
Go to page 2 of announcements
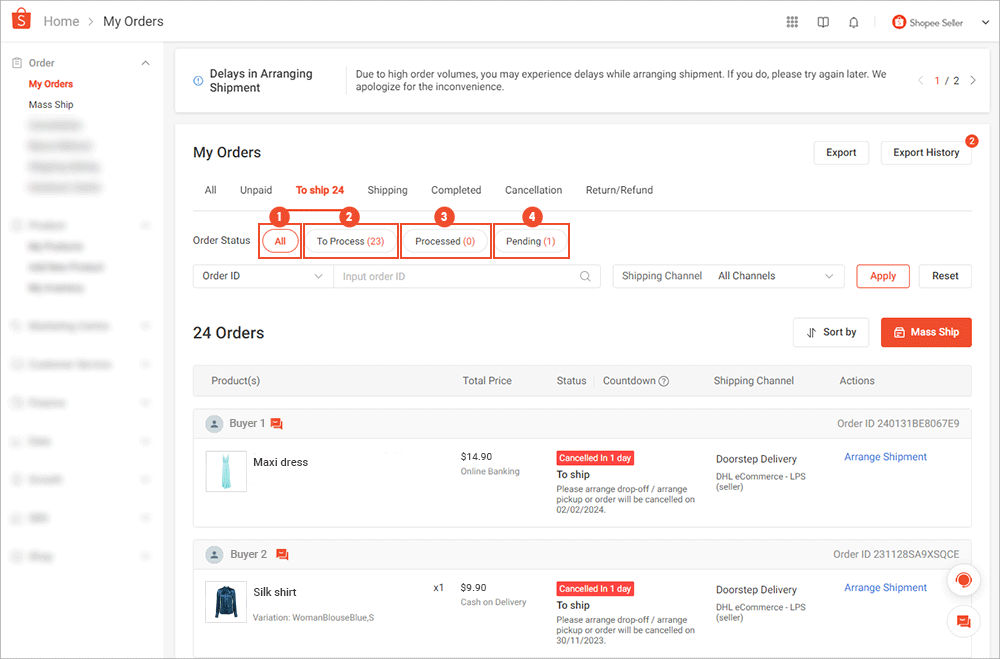(x=972, y=80)
